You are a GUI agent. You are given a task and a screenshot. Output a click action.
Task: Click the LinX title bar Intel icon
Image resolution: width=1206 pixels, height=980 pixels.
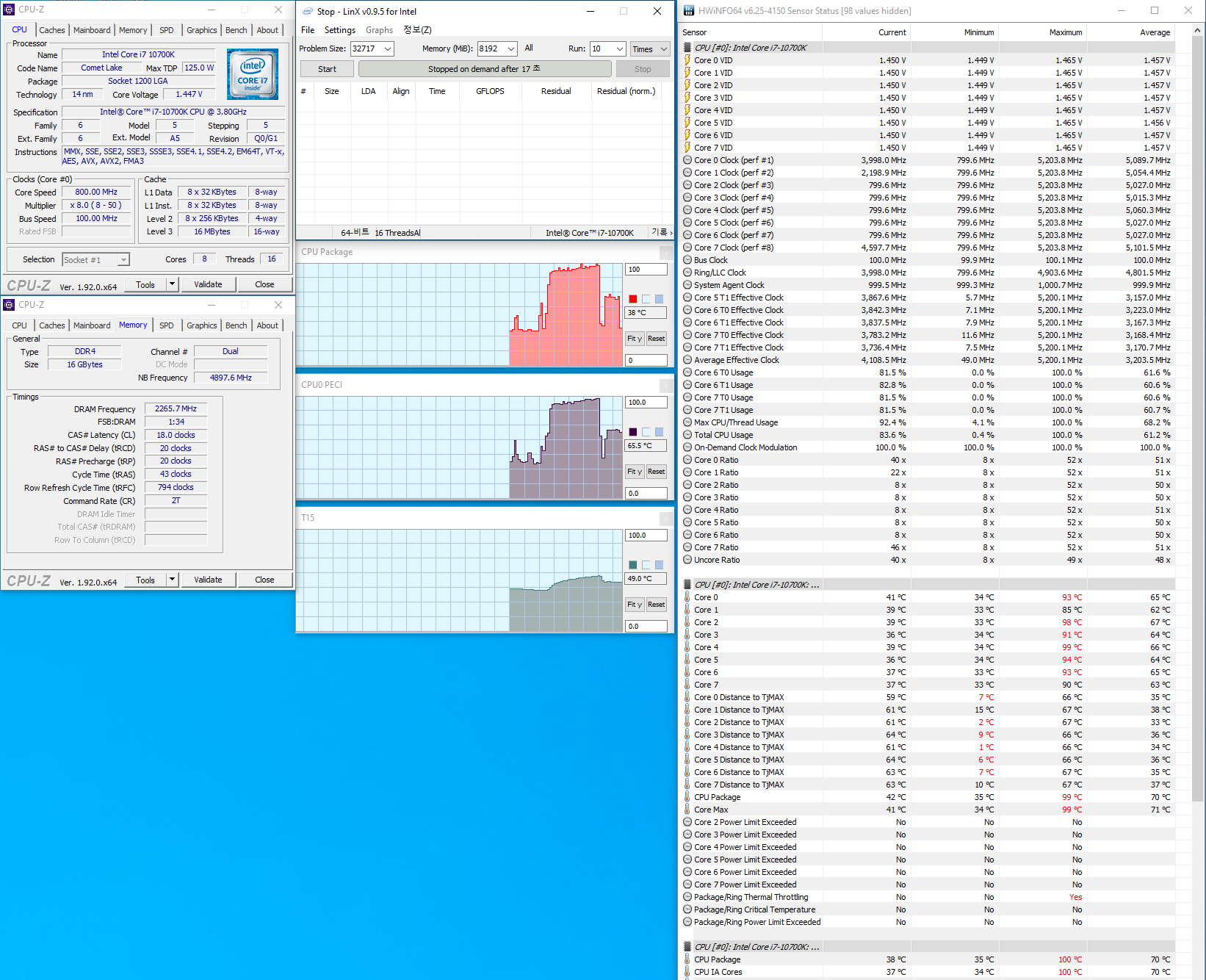coord(308,12)
